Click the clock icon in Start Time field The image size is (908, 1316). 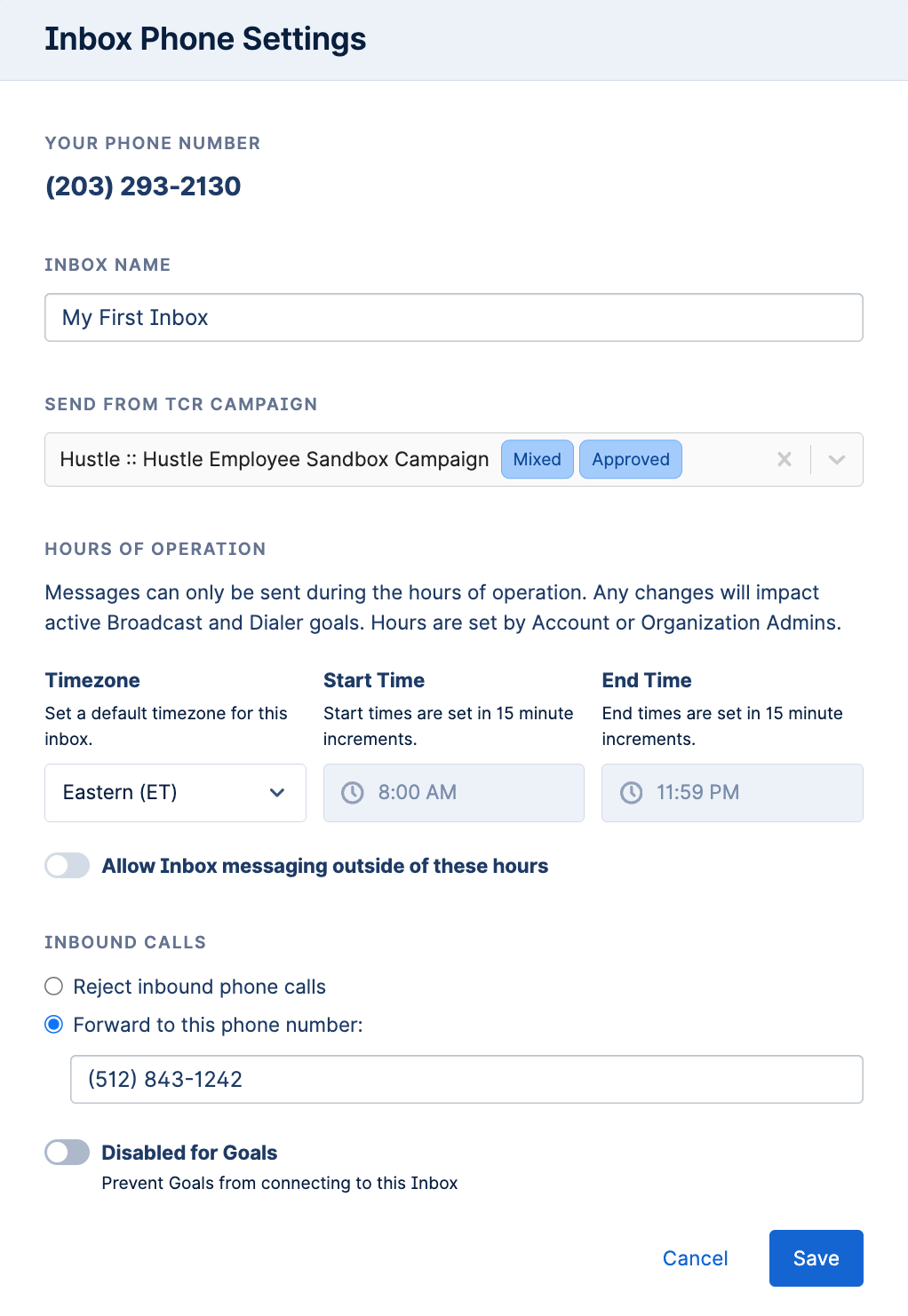tap(353, 792)
